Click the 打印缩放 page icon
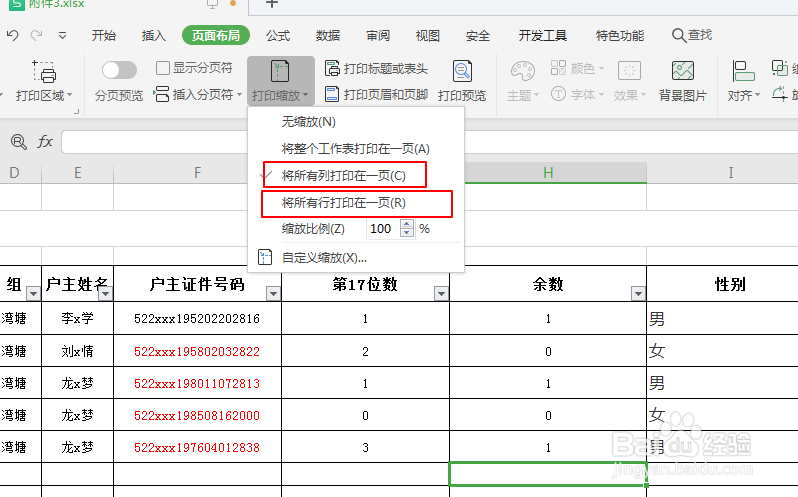798x497 pixels. 279,71
